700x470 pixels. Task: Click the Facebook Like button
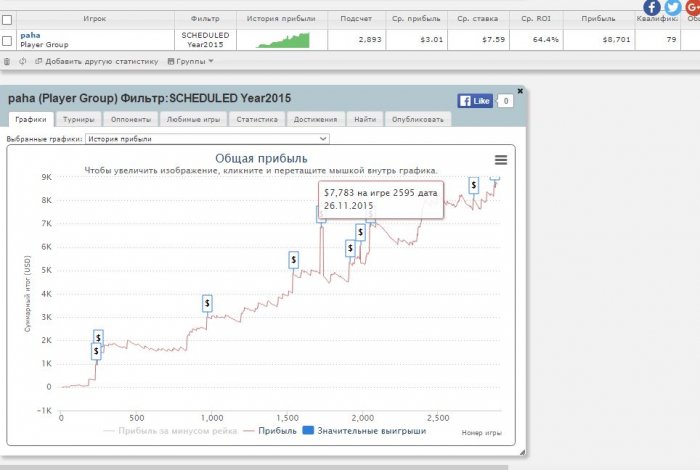475,101
